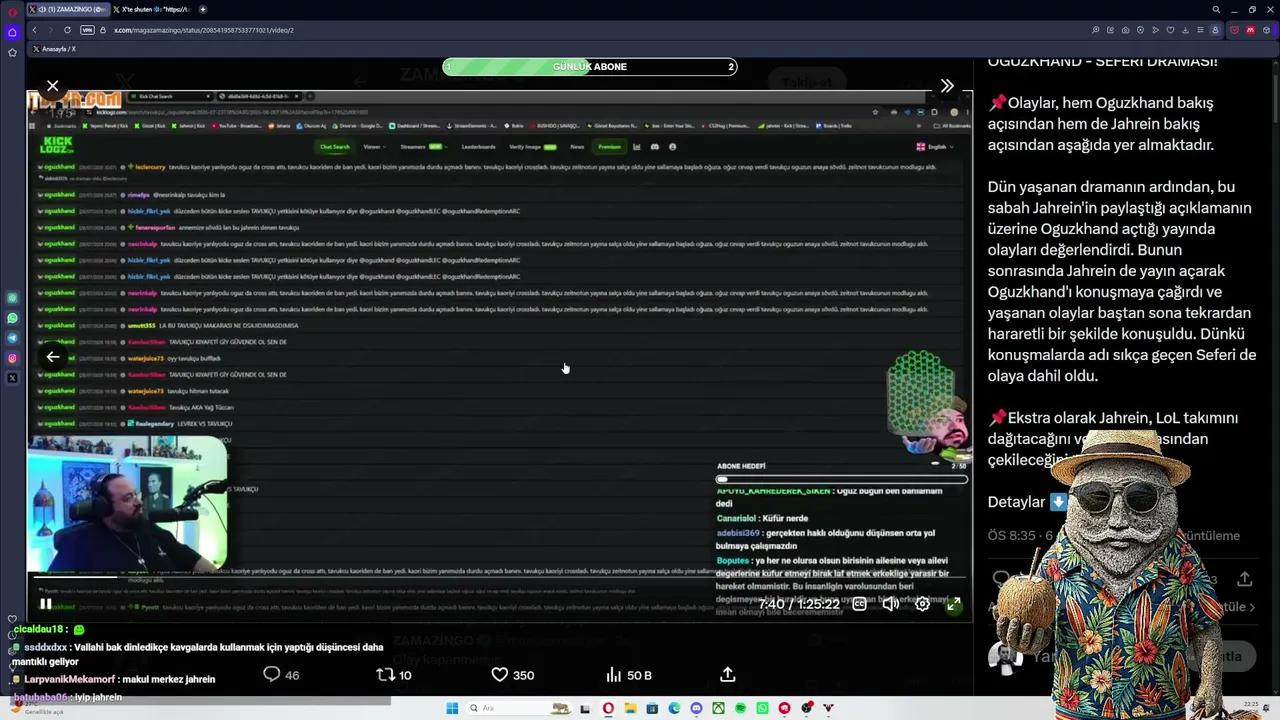This screenshot has height=720, width=1280.
Task: Open Instagram in the Opera sidebar
Action: point(12,358)
